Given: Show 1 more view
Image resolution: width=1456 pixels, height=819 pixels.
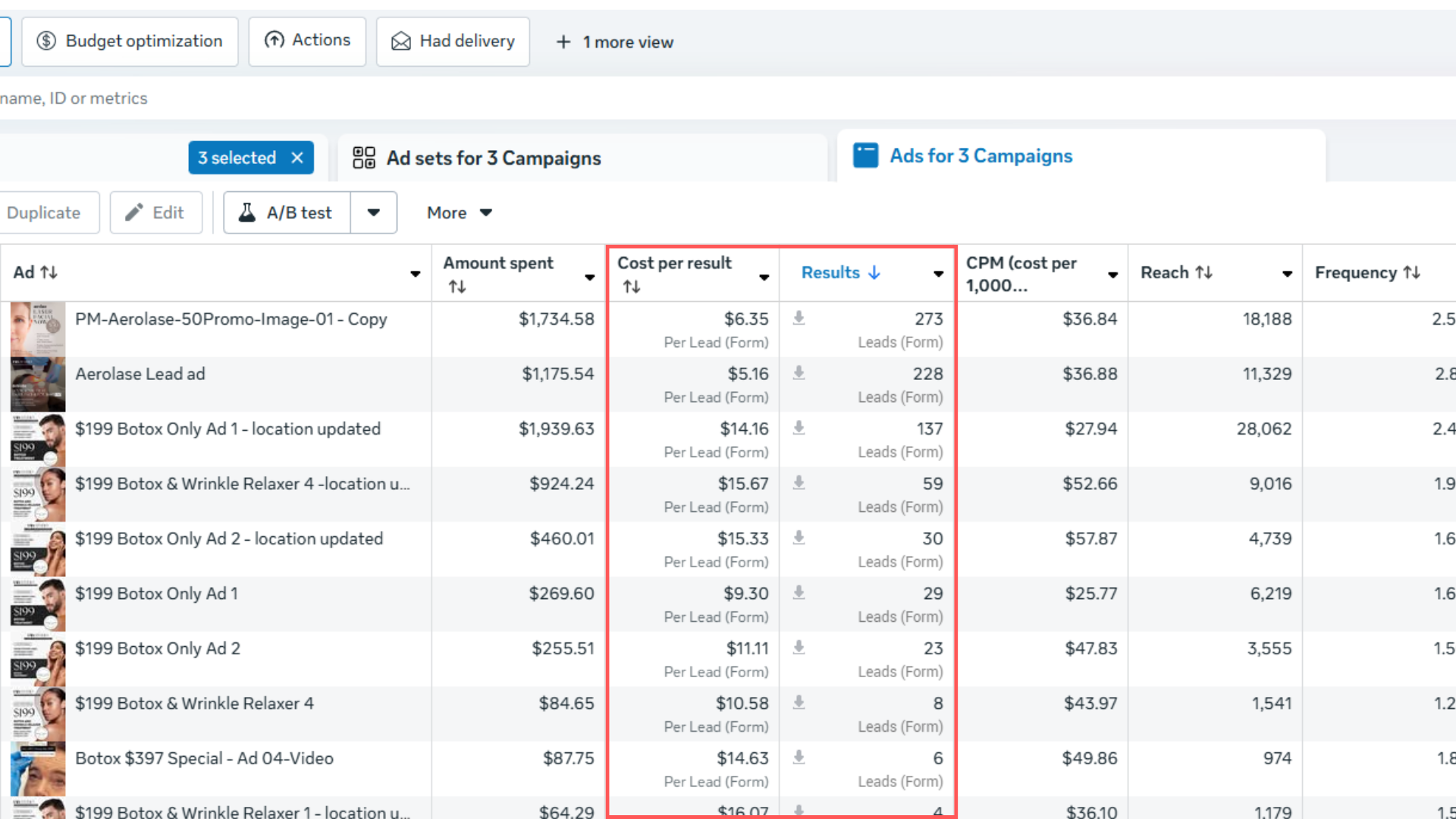Looking at the screenshot, I should (x=615, y=42).
